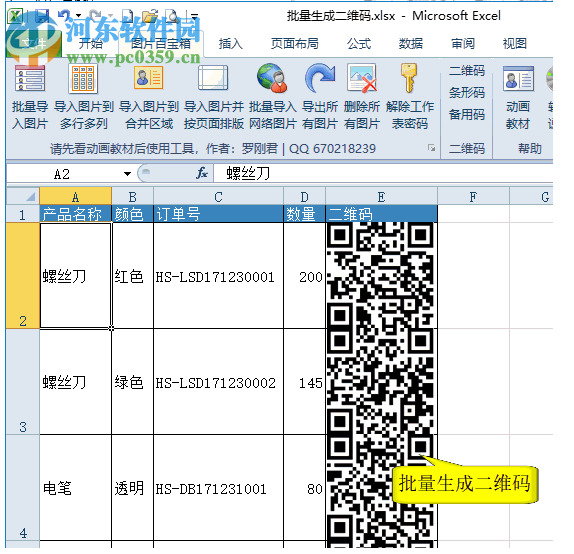Select column E header

(x=381, y=196)
